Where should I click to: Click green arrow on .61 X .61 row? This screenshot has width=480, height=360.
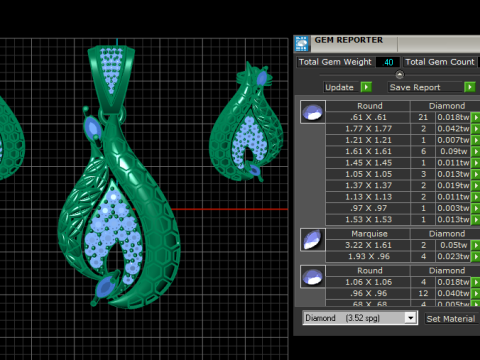(475, 117)
